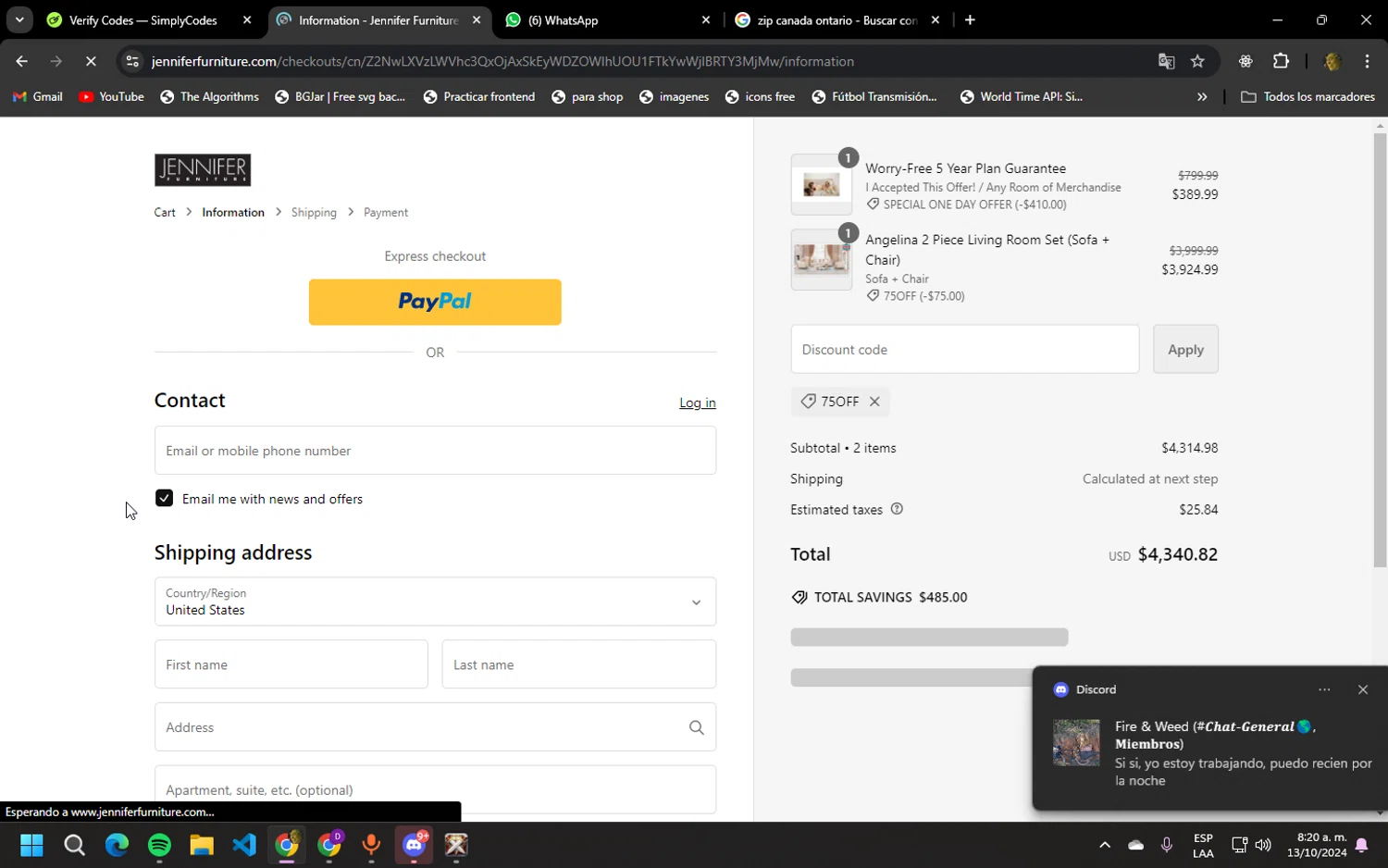1388x868 pixels.
Task: Click the Discount code input
Action: pyautogui.click(x=965, y=349)
